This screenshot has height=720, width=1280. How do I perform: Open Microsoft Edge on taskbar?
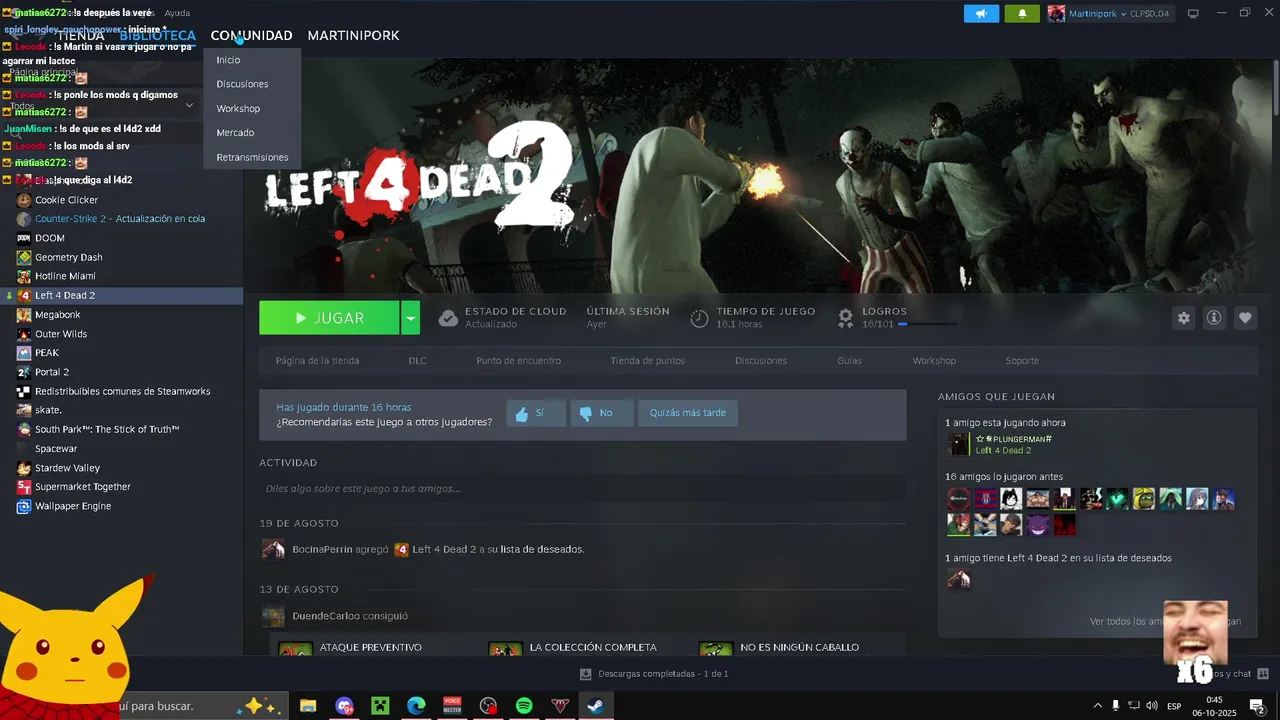(x=416, y=706)
